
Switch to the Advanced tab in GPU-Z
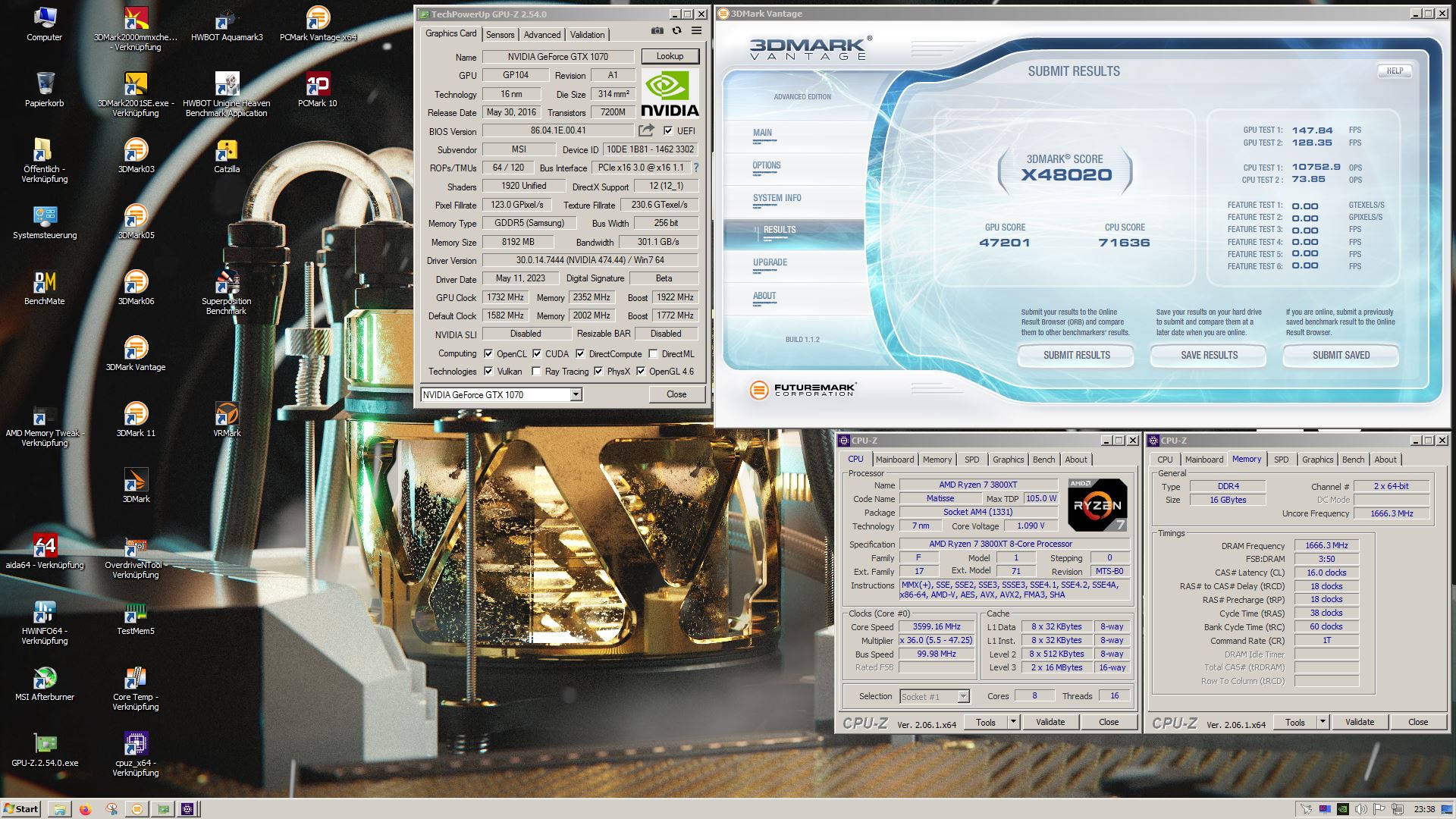click(x=542, y=35)
